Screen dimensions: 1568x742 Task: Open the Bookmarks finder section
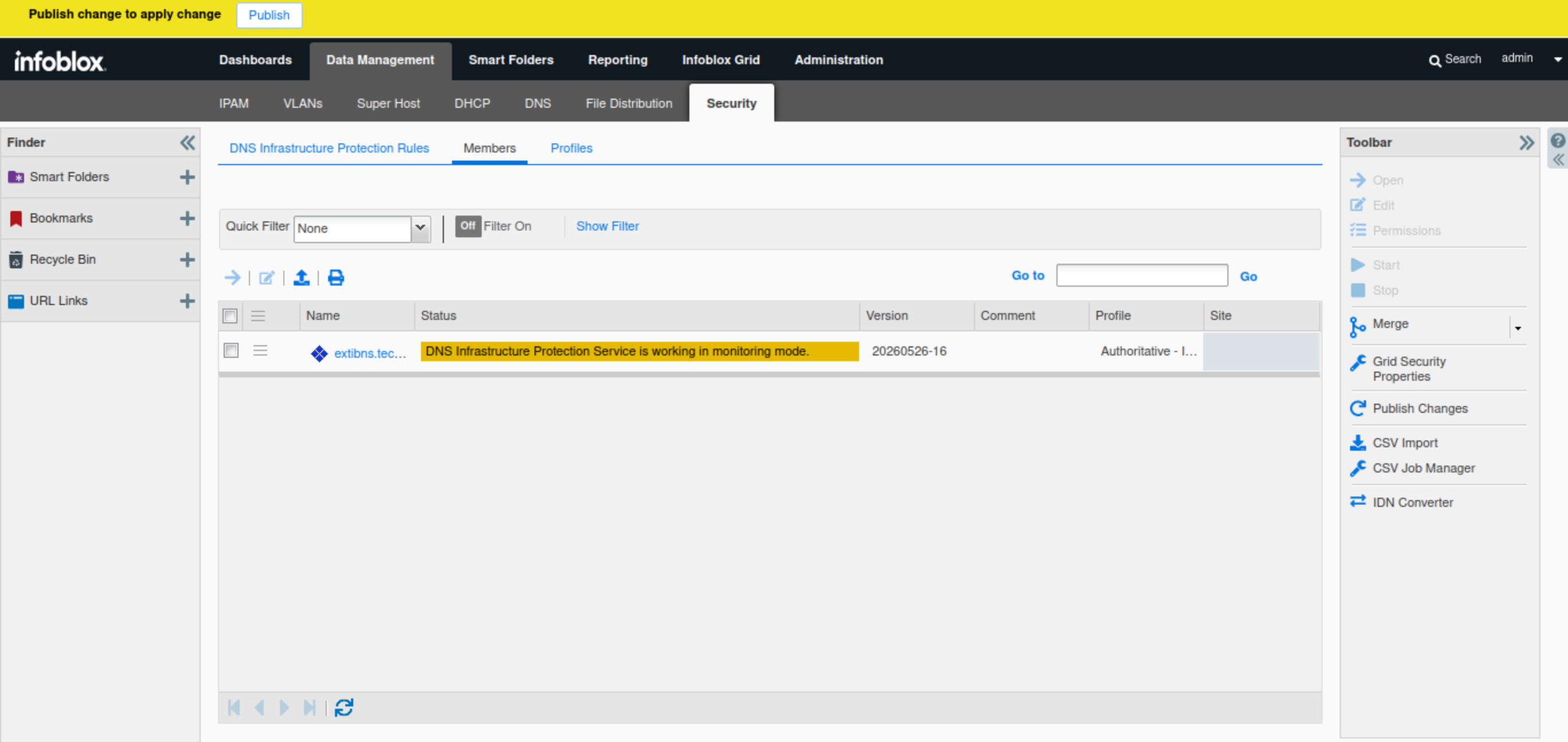click(61, 218)
